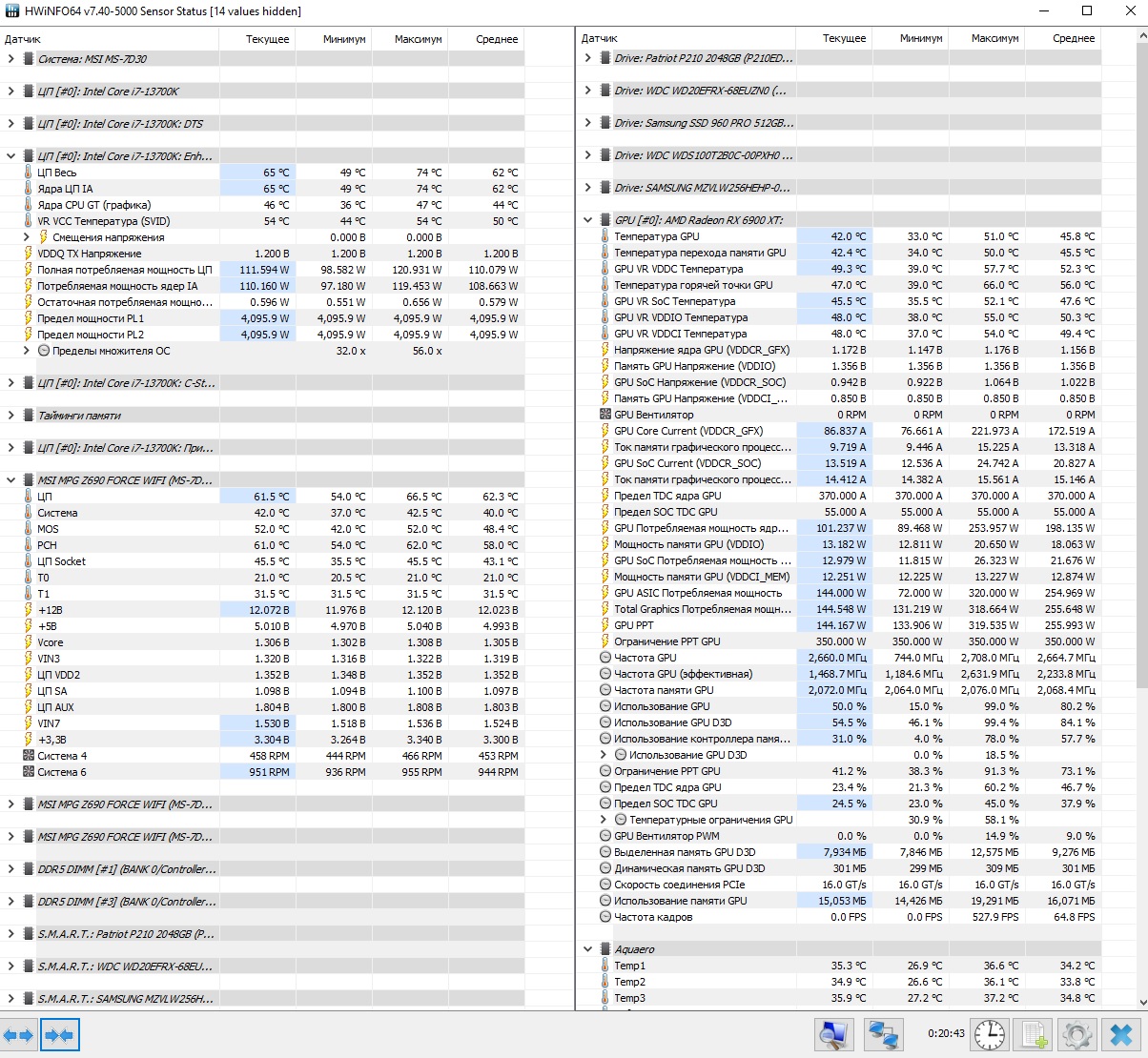Image resolution: width=1148 pixels, height=1058 pixels.
Task: Expand S.M.A.R.T.: Patriot P210 2048GB group
Action: (10, 934)
